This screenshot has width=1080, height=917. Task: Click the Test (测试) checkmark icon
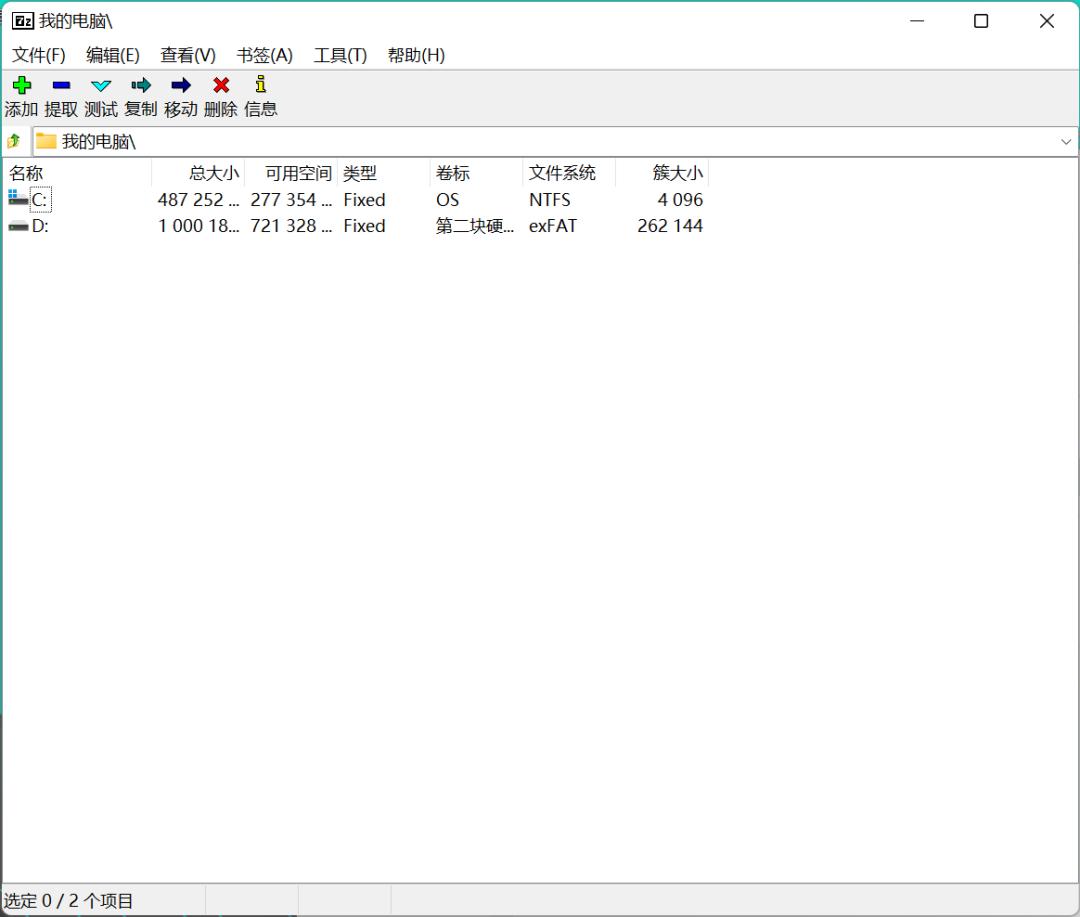coord(101,86)
